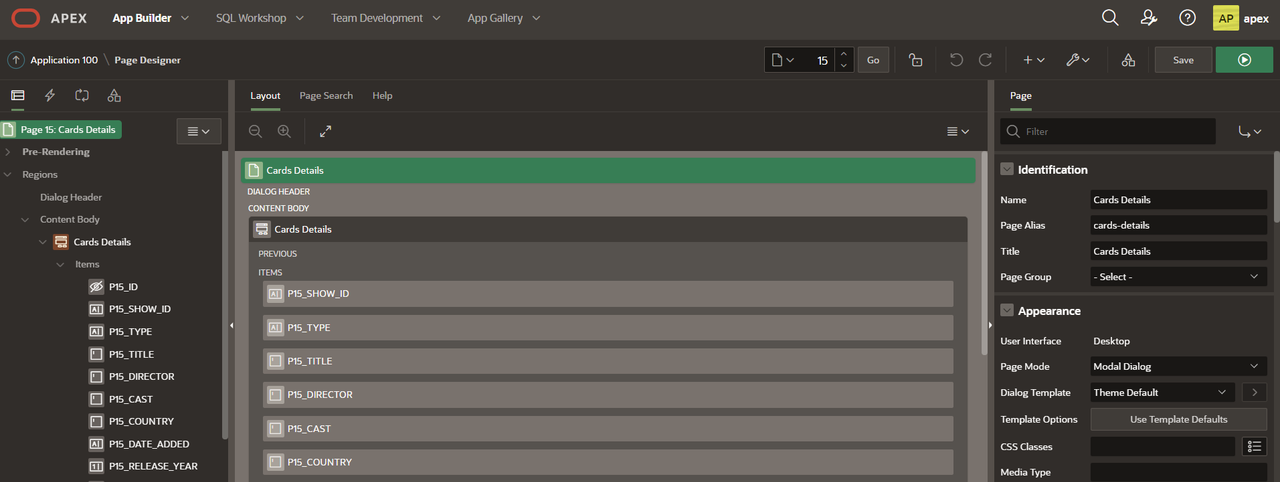Decrement the page number with down arrow
This screenshot has height=482, width=1280.
tap(844, 66)
